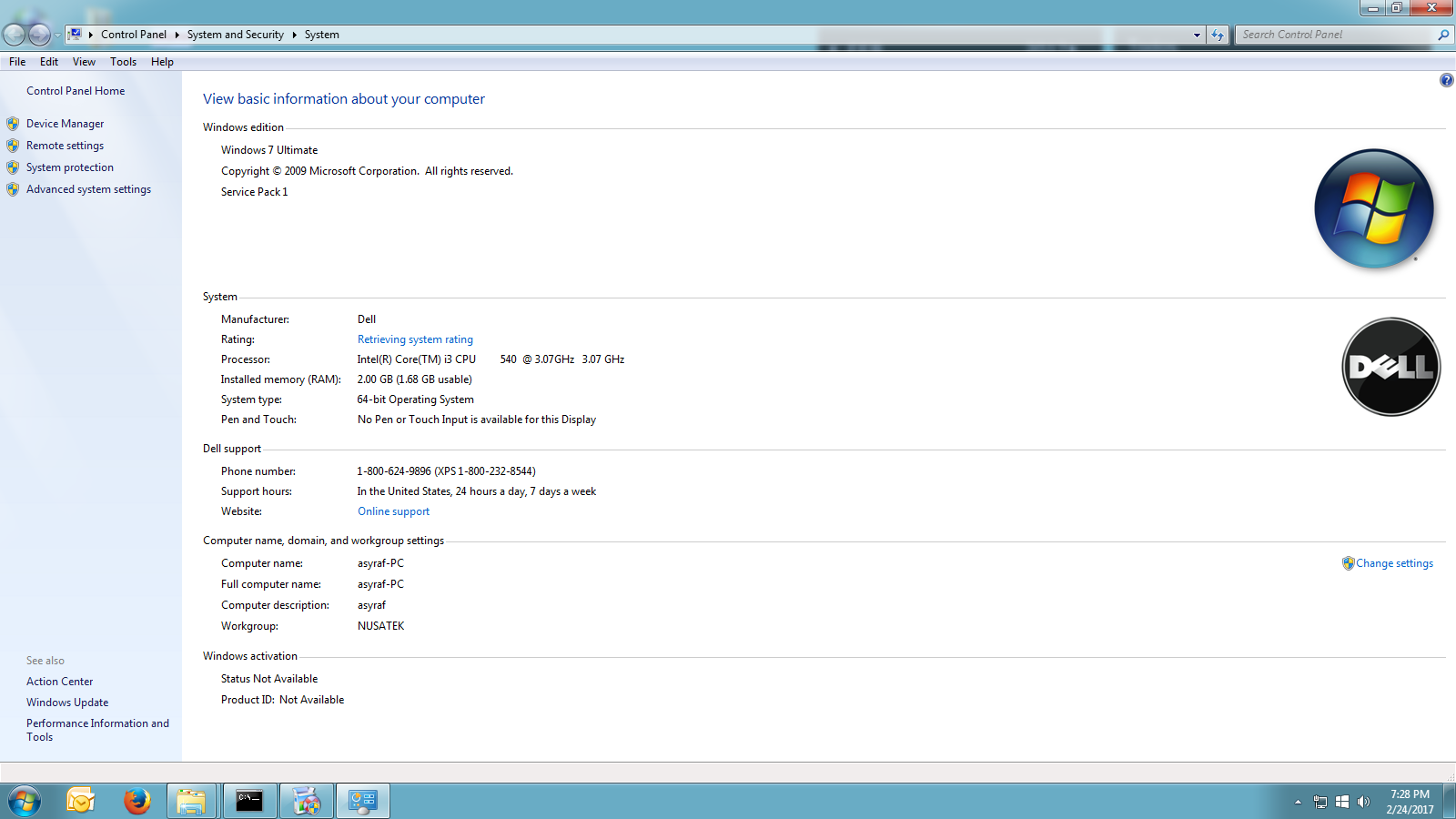
Task: Show hidden system tray icons
Action: click(x=1298, y=802)
